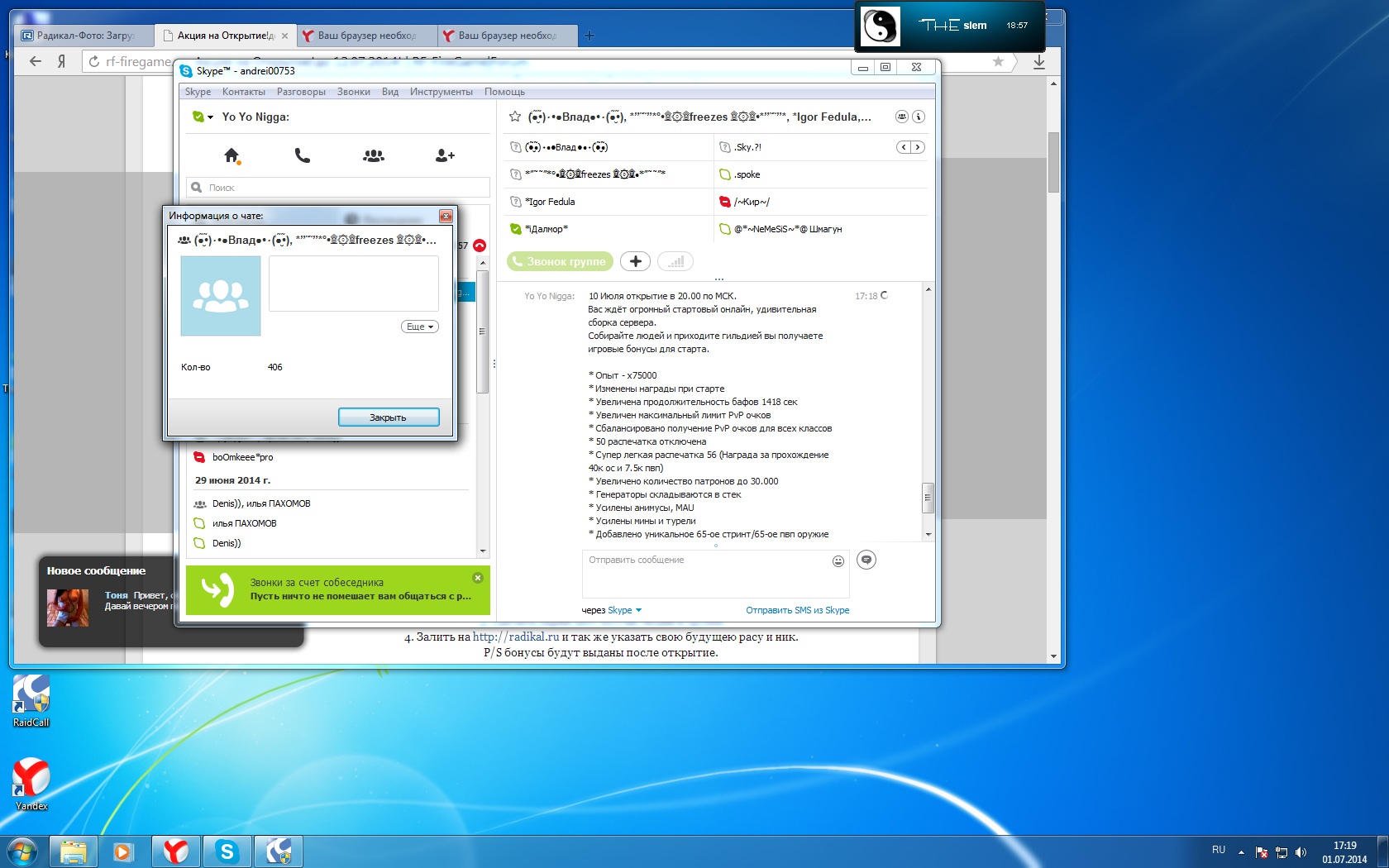
Task: Open Вид menu
Action: click(390, 92)
